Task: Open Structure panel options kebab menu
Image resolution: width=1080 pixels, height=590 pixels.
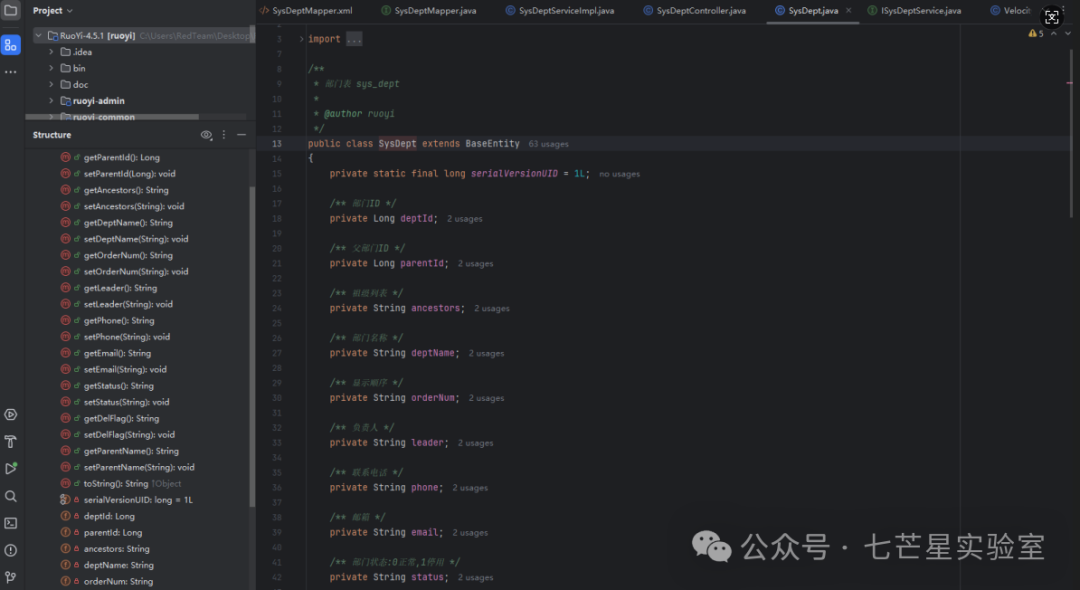Action: [224, 135]
